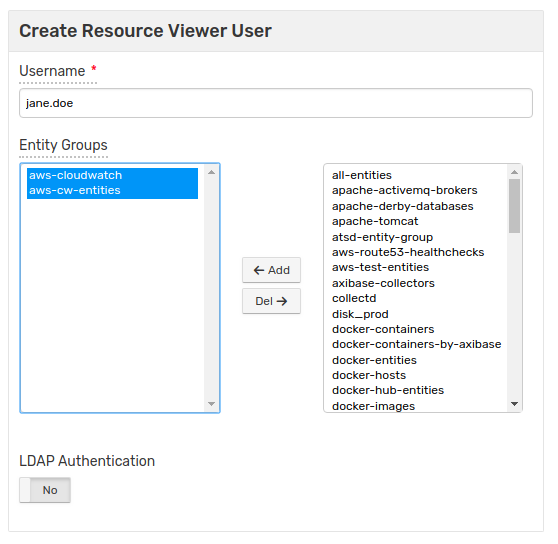Click the right list's scroll-down arrow
Screen dimensions: 558x544
514,404
